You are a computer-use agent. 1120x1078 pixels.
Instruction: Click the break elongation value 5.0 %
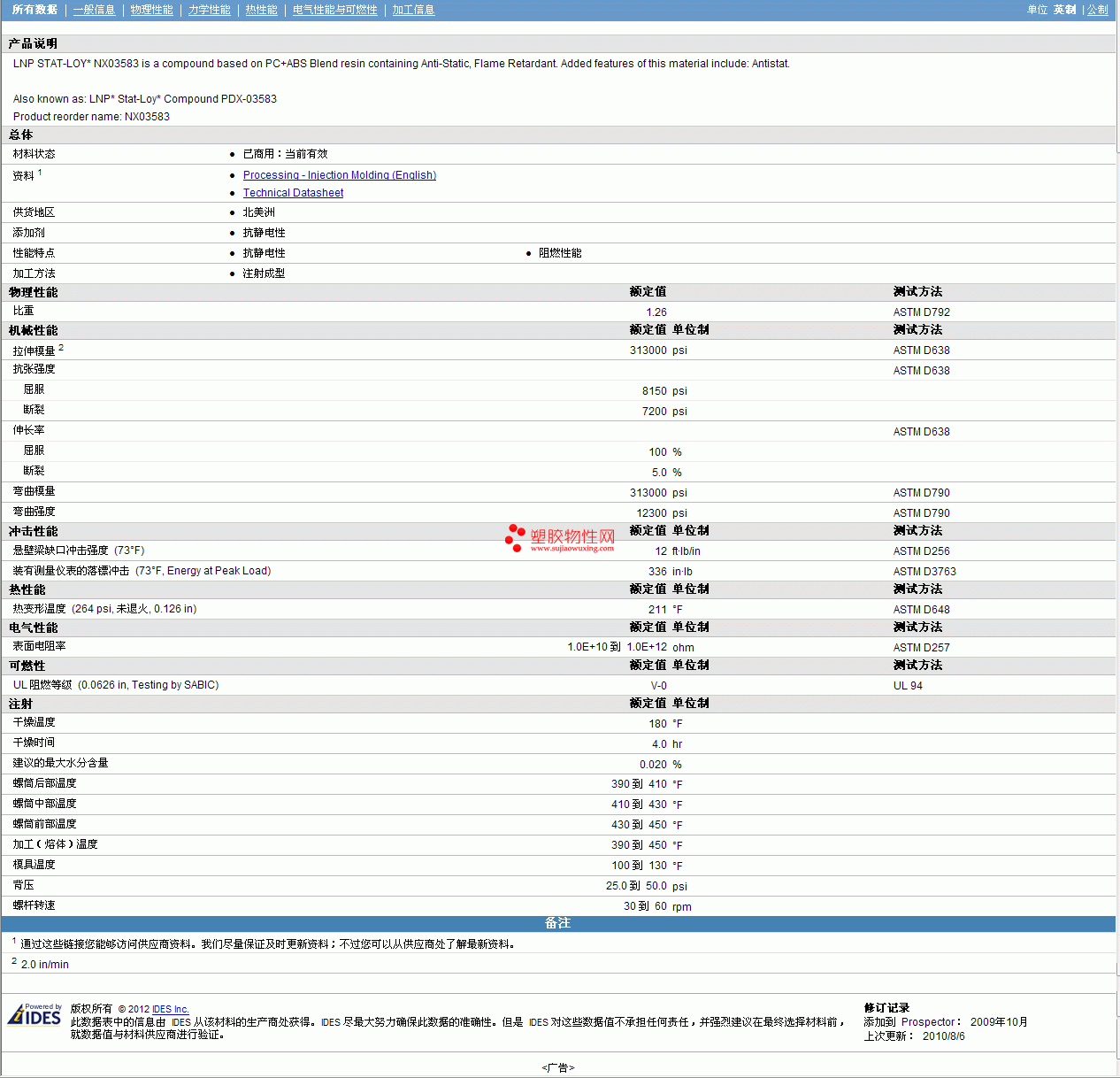point(667,473)
